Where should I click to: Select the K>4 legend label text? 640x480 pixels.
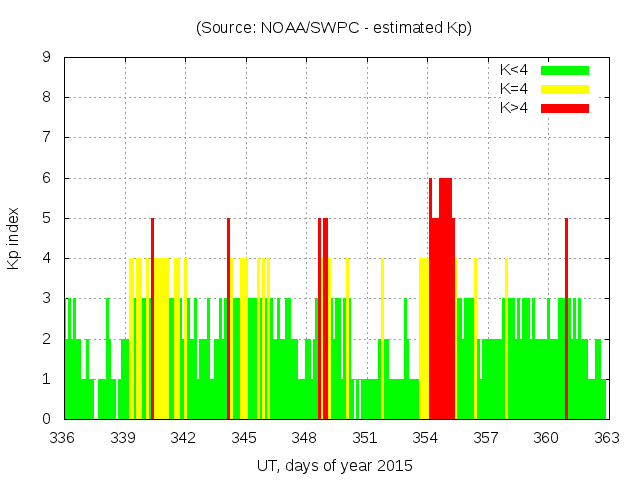514,107
